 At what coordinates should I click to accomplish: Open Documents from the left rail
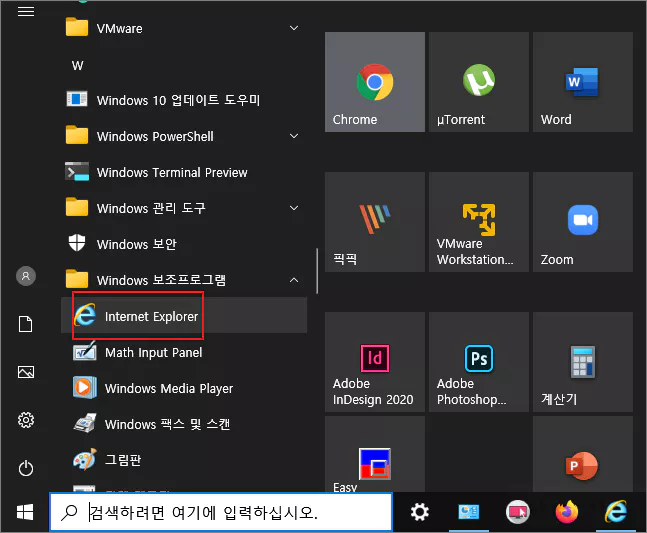point(26,324)
